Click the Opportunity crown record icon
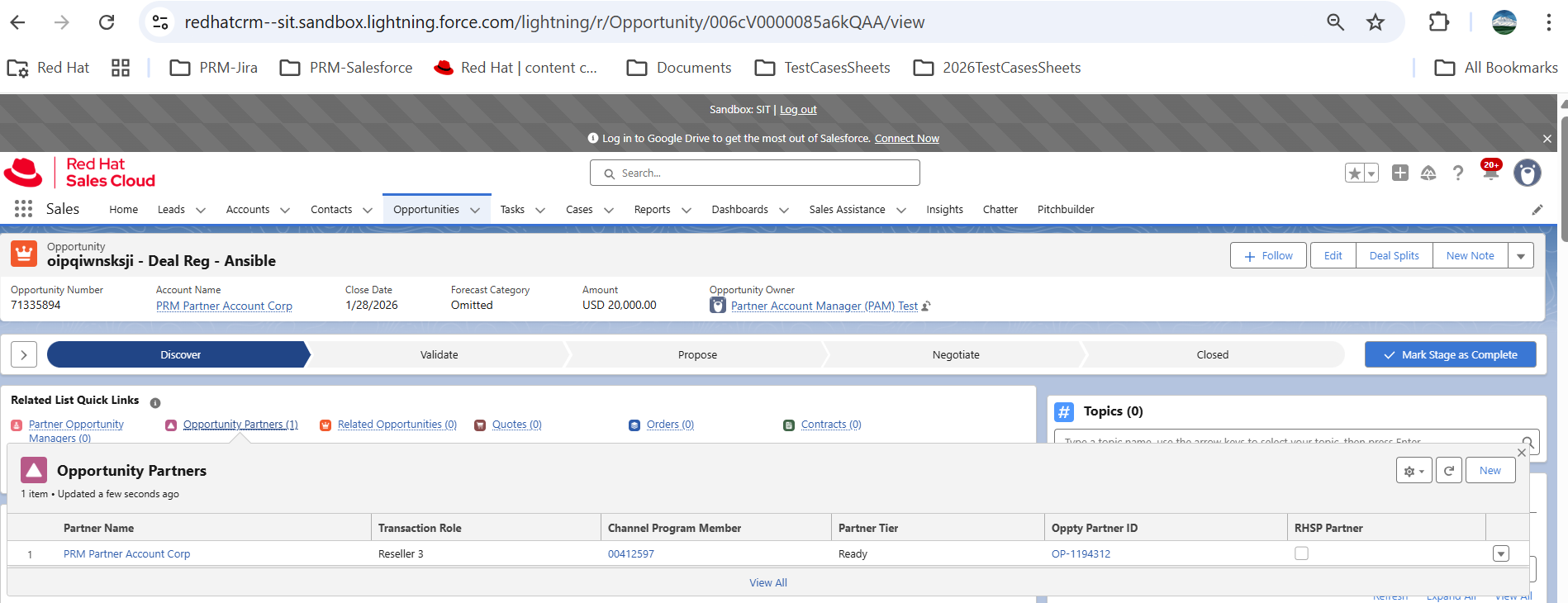Viewport: 1568px width, 603px height. [24, 254]
